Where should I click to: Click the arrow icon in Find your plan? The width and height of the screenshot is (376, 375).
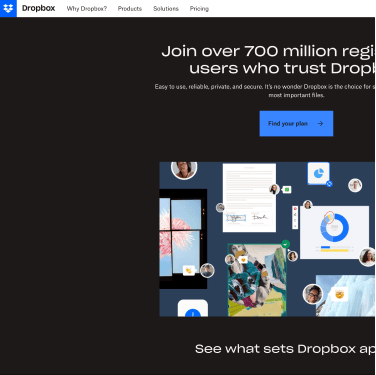tap(320, 124)
